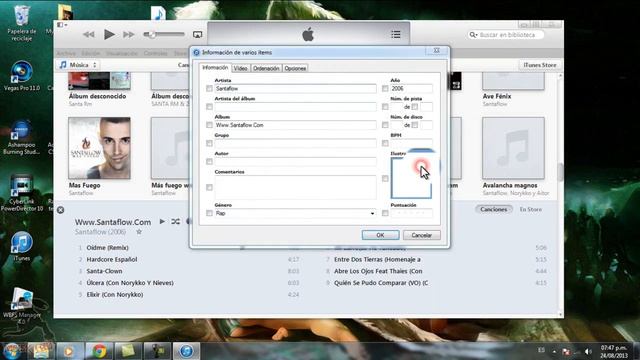Open the Archivo menu in iTunes

click(x=66, y=53)
